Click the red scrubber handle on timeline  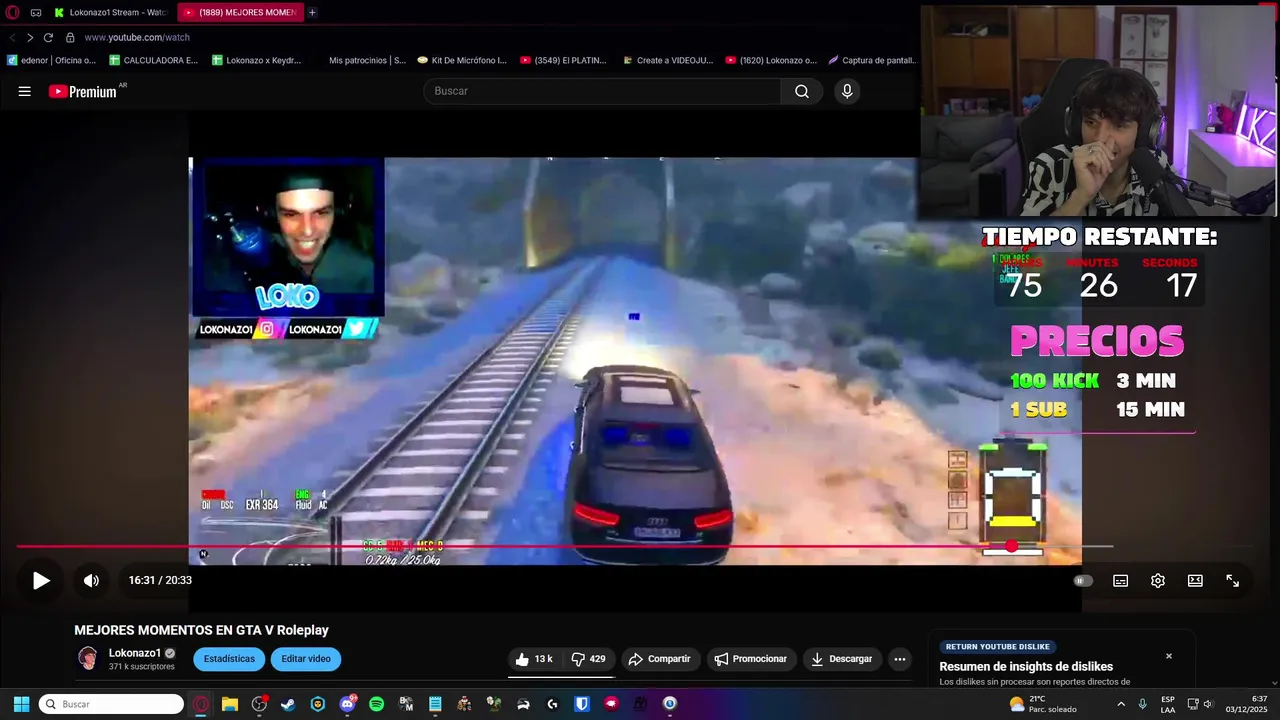[1012, 546]
